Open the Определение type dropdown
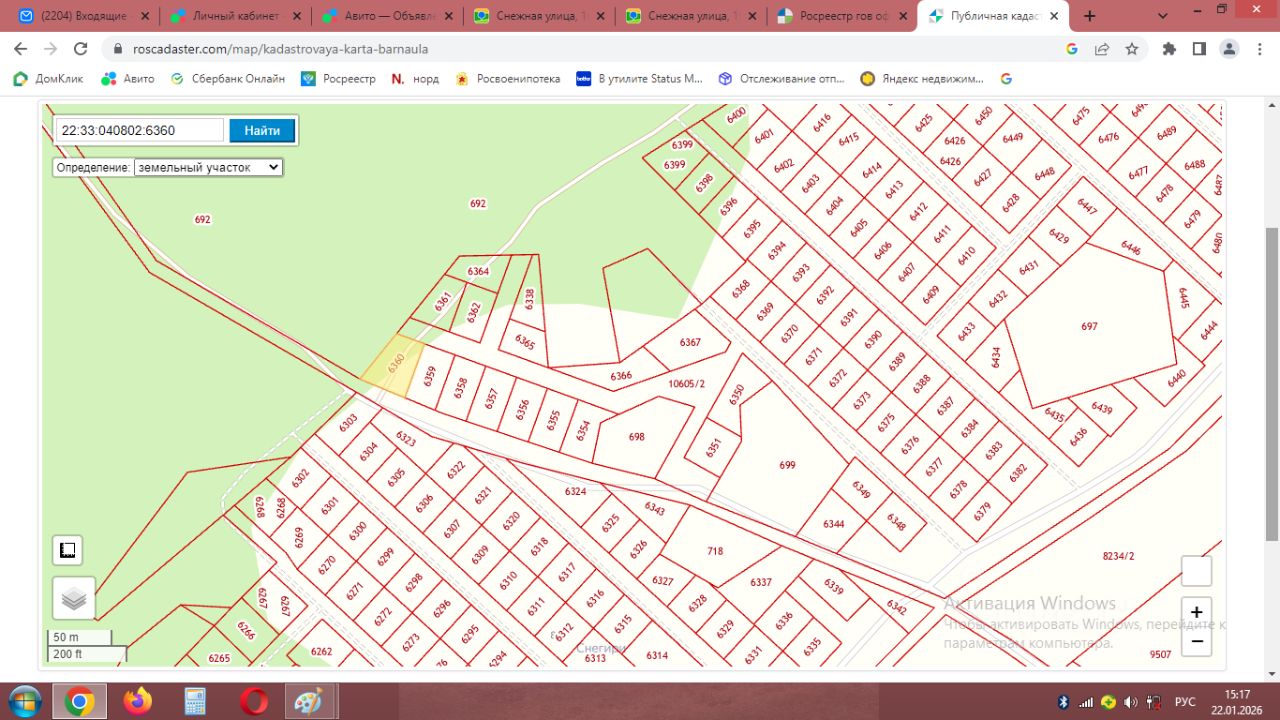Viewport: 1280px width, 720px height. (x=209, y=168)
